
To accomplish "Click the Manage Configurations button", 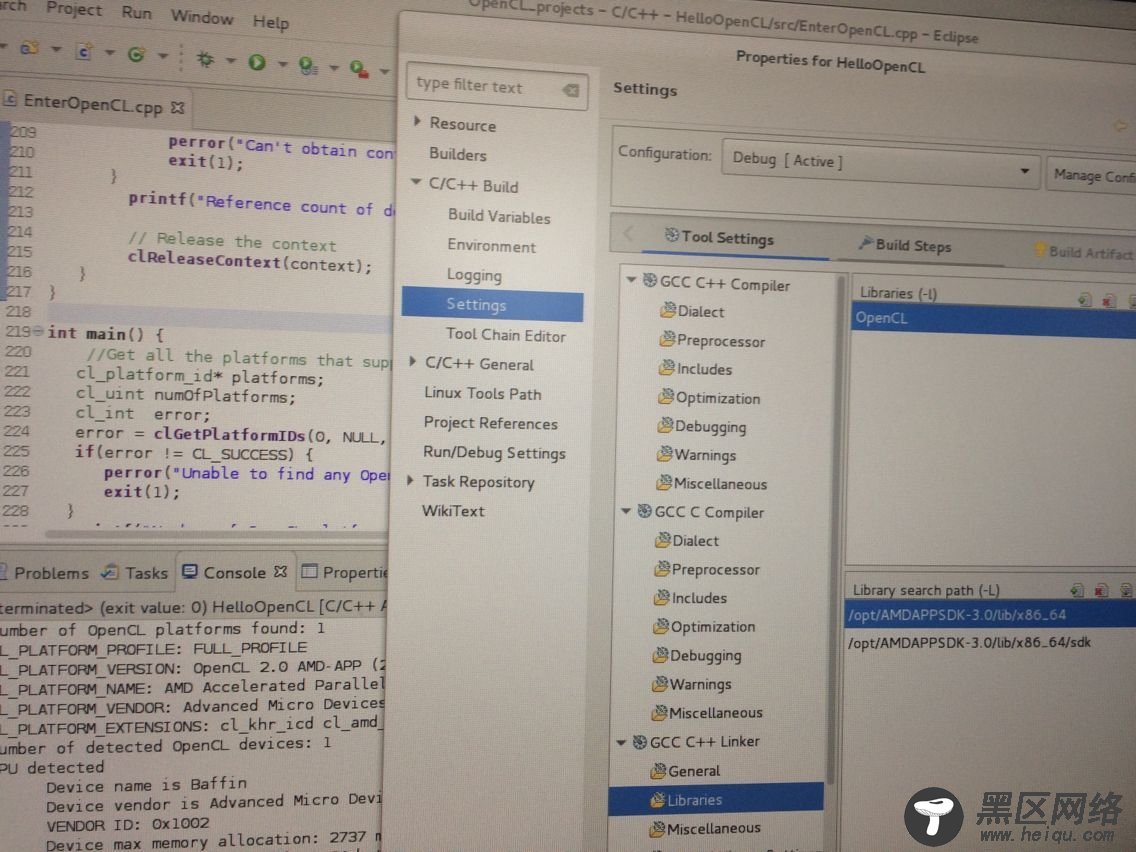I will (x=1091, y=175).
